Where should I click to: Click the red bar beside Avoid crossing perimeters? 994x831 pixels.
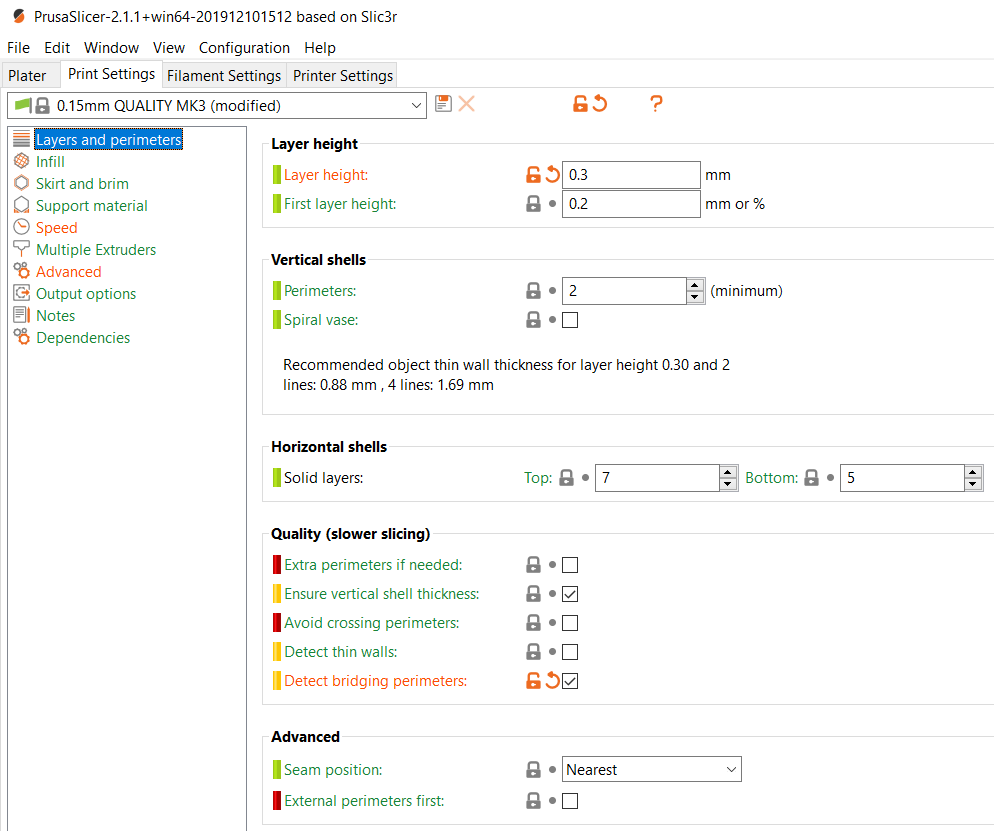[276, 622]
